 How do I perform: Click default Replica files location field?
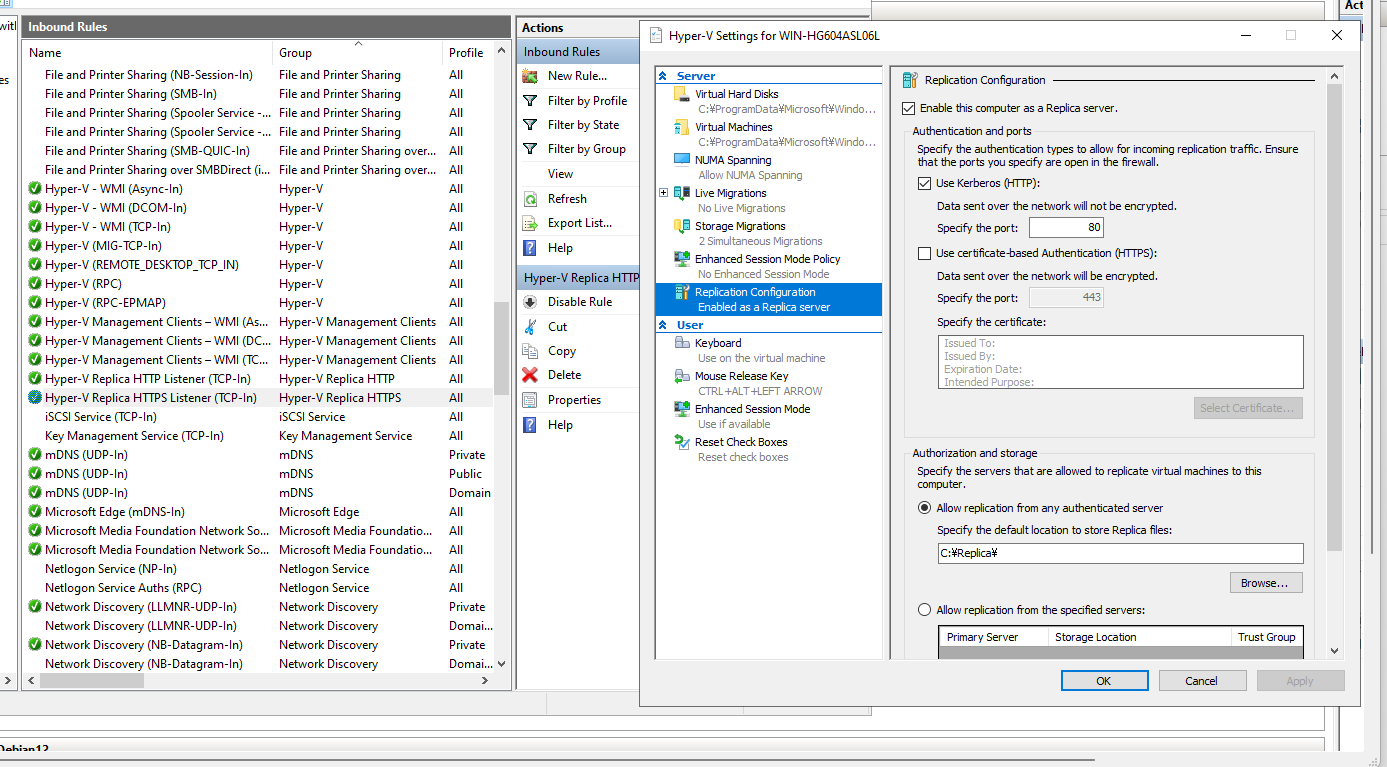click(1120, 553)
